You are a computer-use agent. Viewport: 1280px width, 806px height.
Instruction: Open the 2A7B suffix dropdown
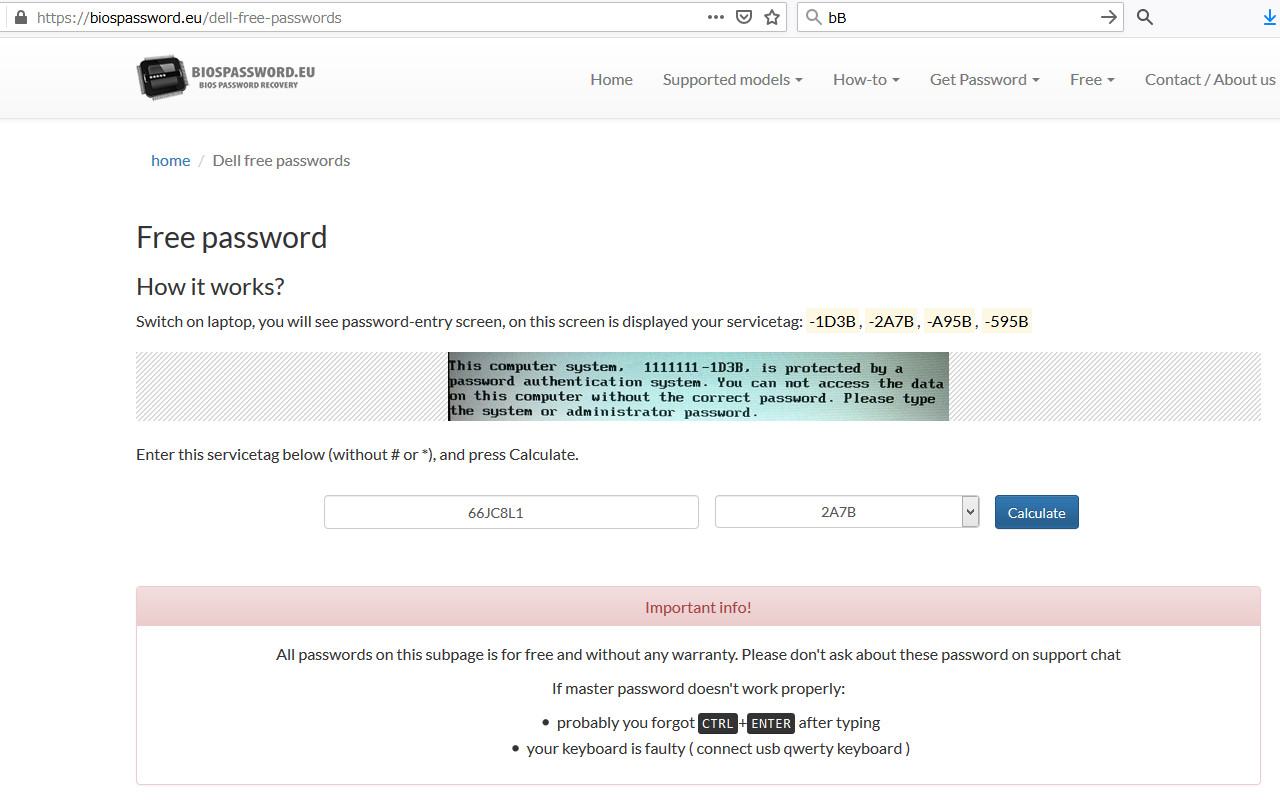(x=847, y=512)
